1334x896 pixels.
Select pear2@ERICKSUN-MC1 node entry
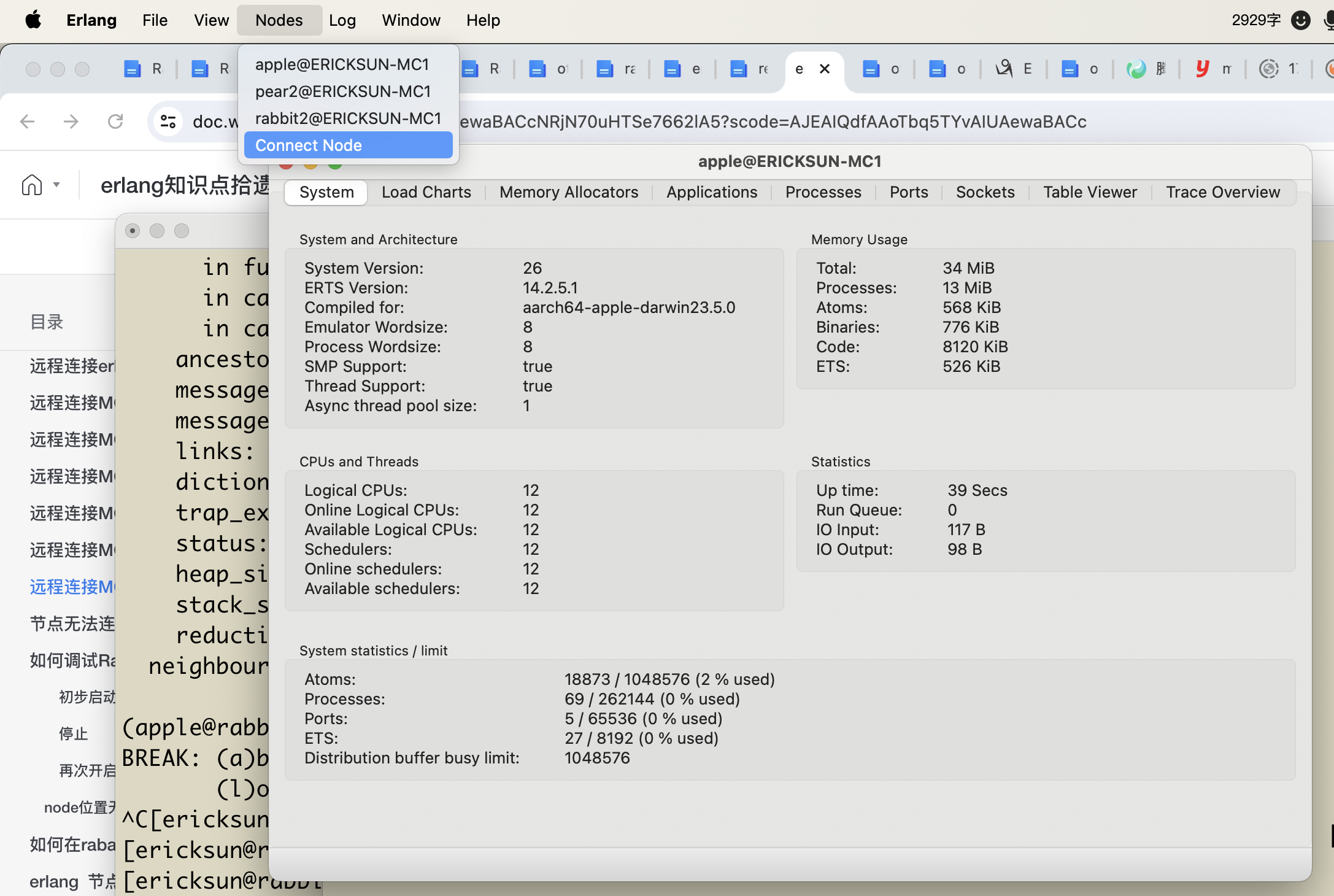point(348,91)
